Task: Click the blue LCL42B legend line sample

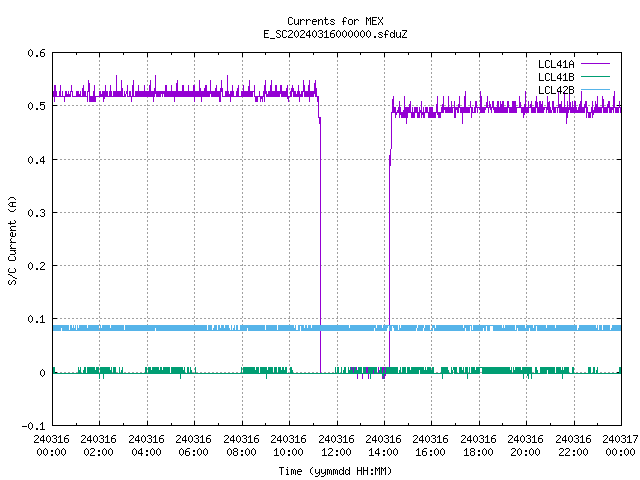Action: (596, 89)
